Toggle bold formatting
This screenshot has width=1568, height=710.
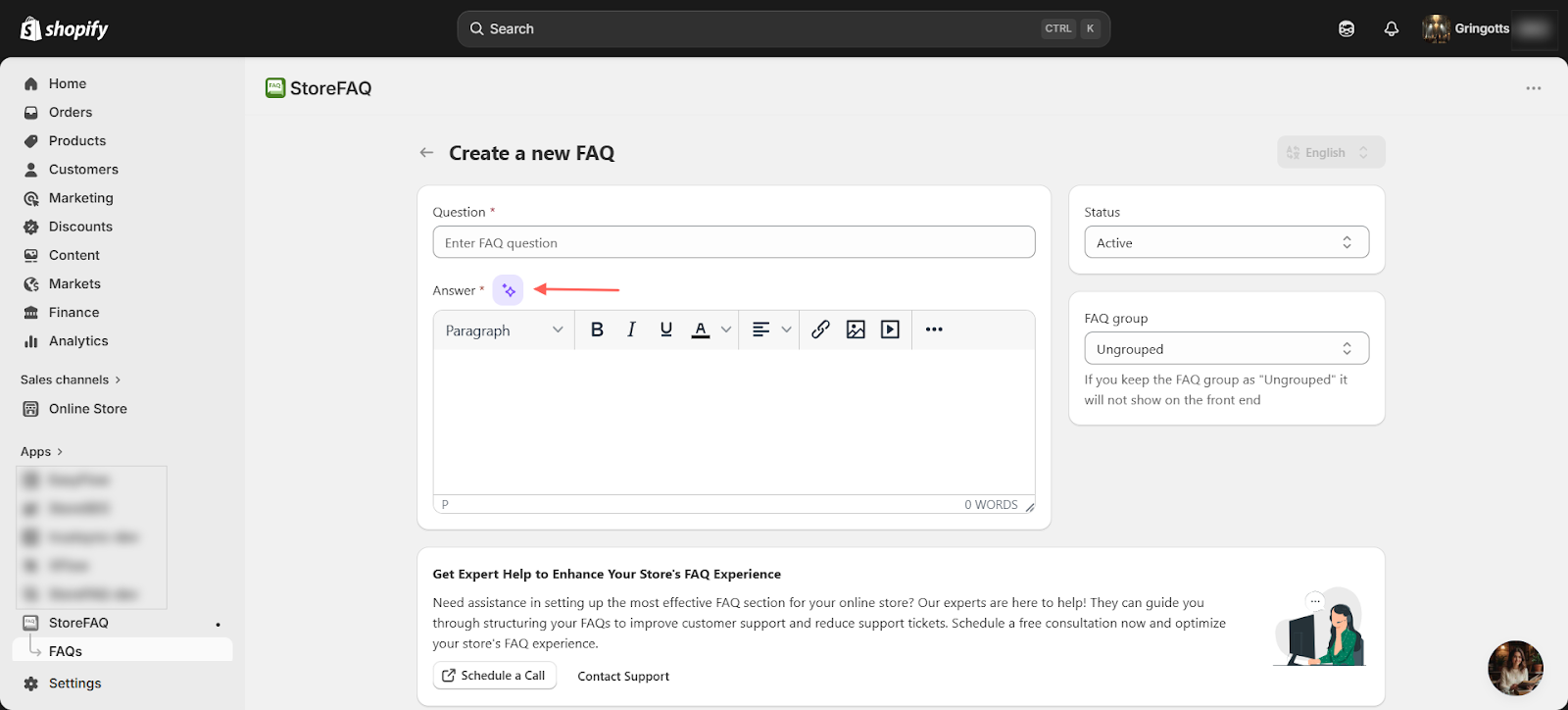[x=597, y=330]
